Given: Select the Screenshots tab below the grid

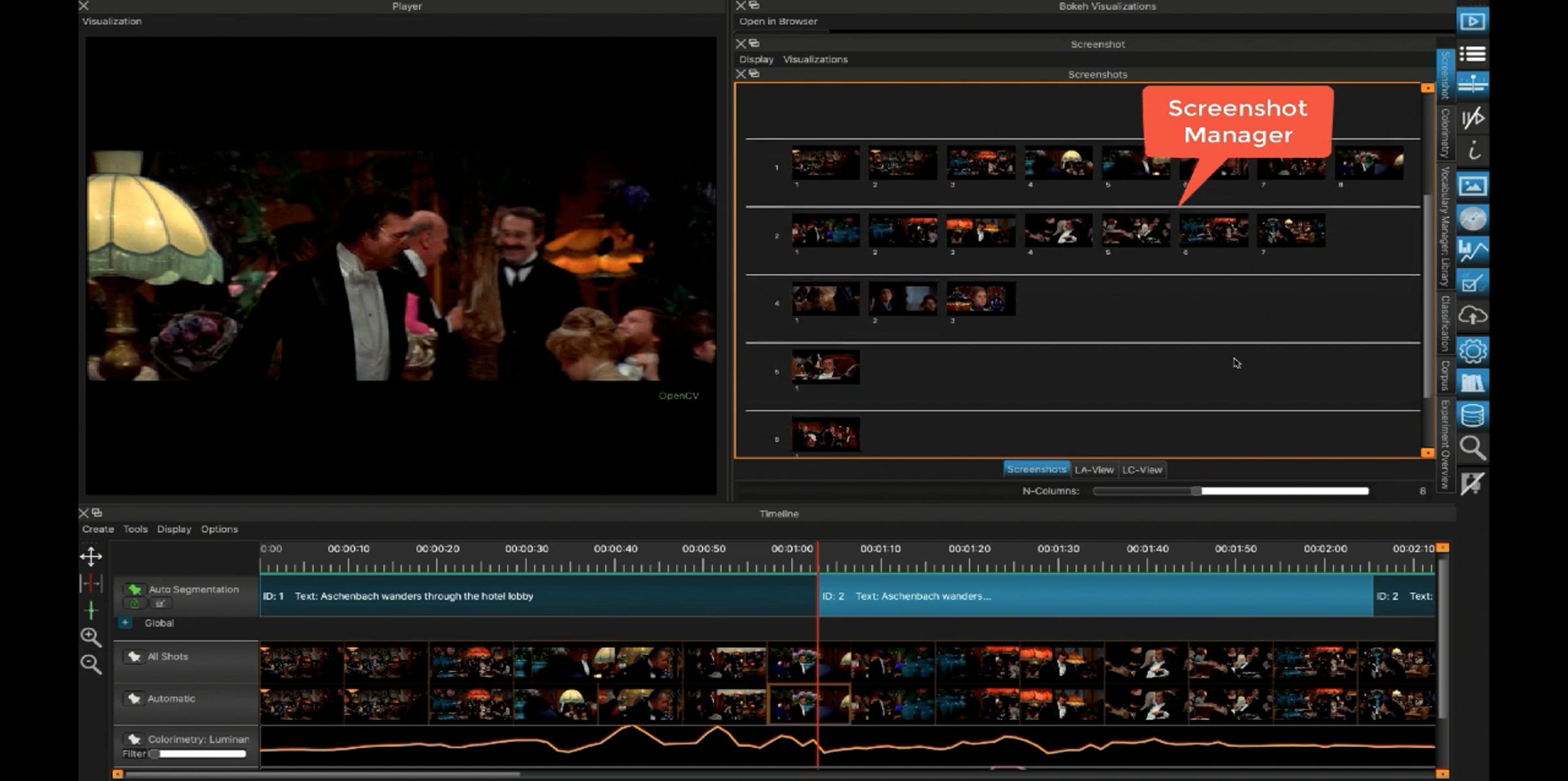Looking at the screenshot, I should tap(1037, 469).
